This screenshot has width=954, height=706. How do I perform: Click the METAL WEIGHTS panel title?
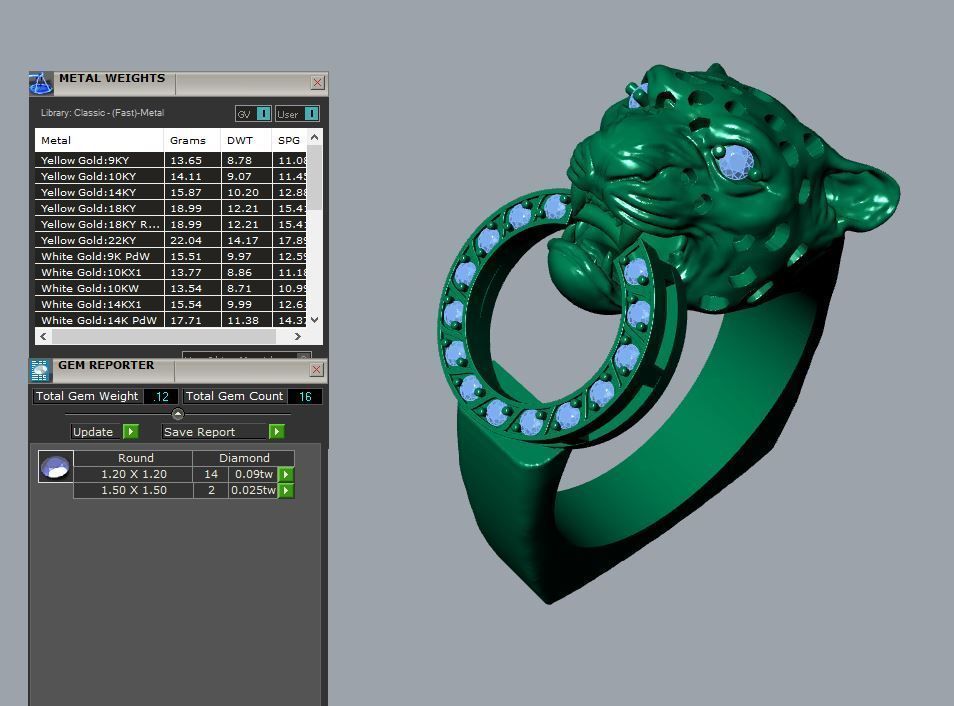(112, 78)
